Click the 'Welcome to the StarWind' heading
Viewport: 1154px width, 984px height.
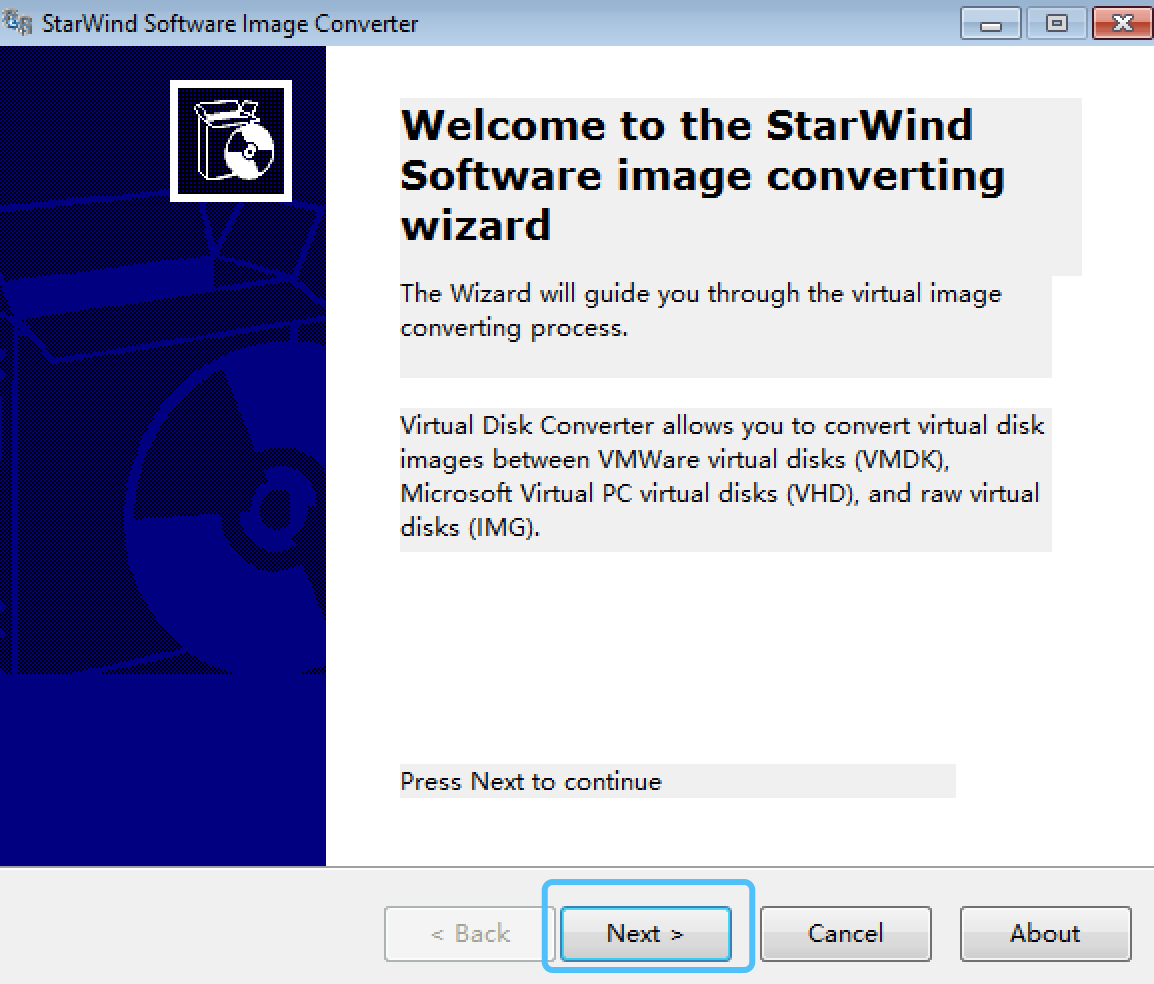click(703, 175)
